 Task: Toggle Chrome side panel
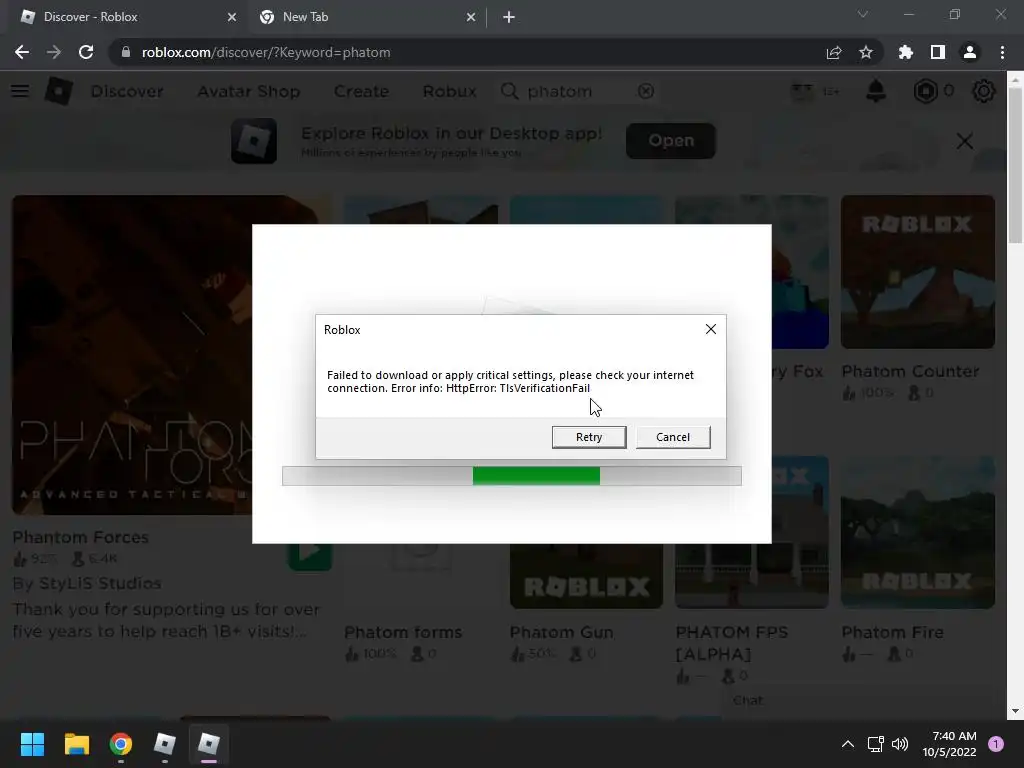937,52
